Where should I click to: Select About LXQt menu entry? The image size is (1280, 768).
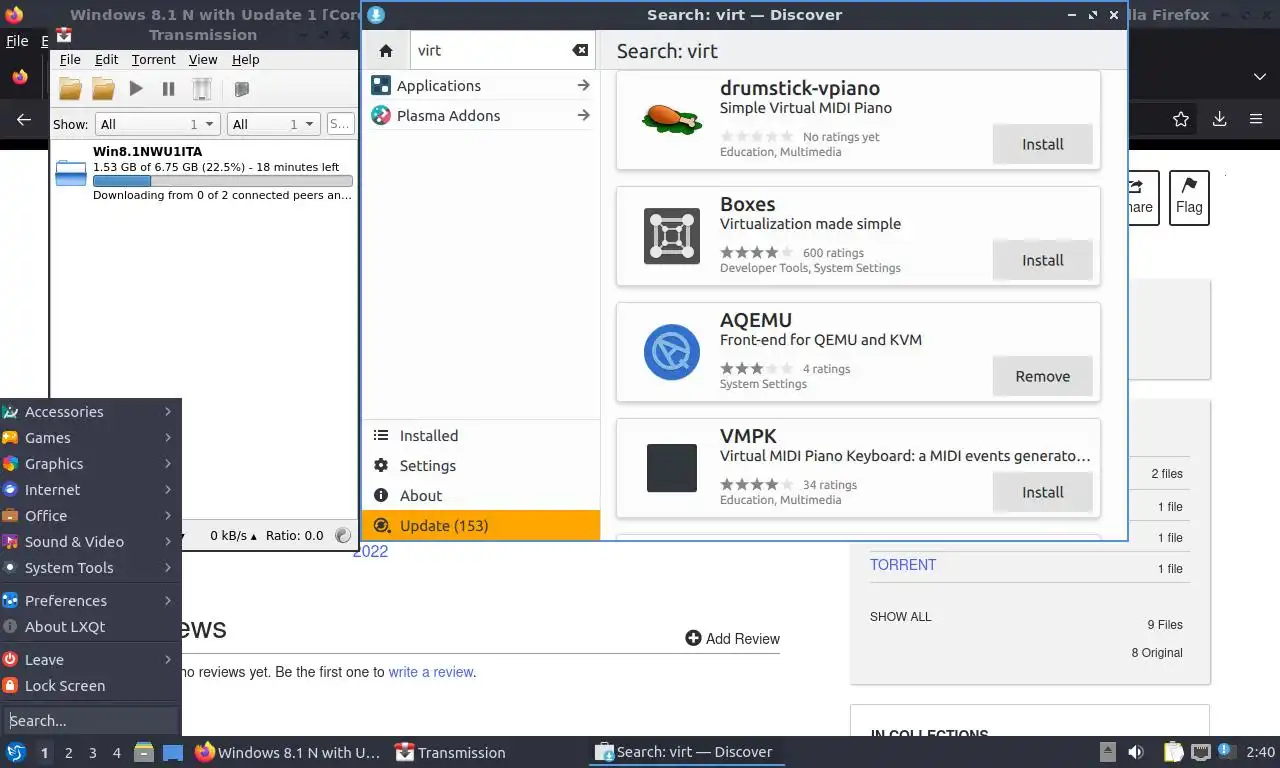tap(90, 627)
